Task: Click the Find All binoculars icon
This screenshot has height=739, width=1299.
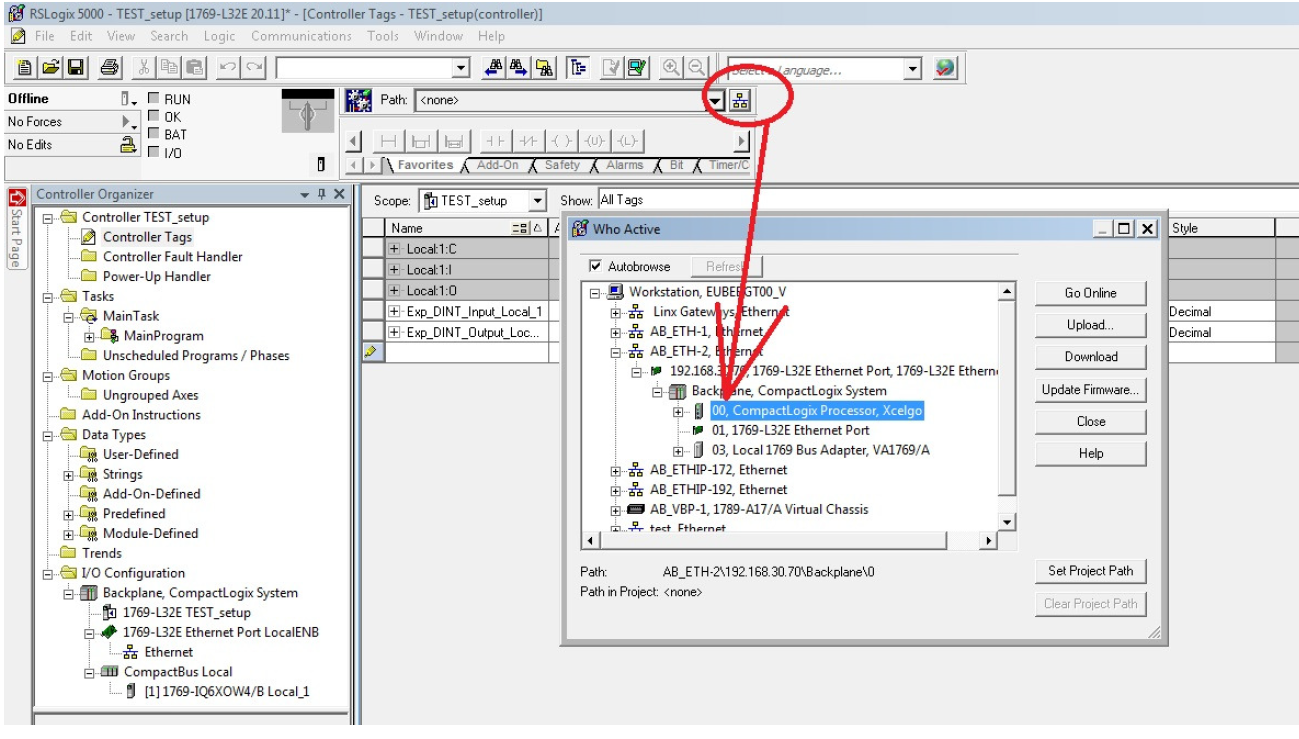Action: pos(543,69)
